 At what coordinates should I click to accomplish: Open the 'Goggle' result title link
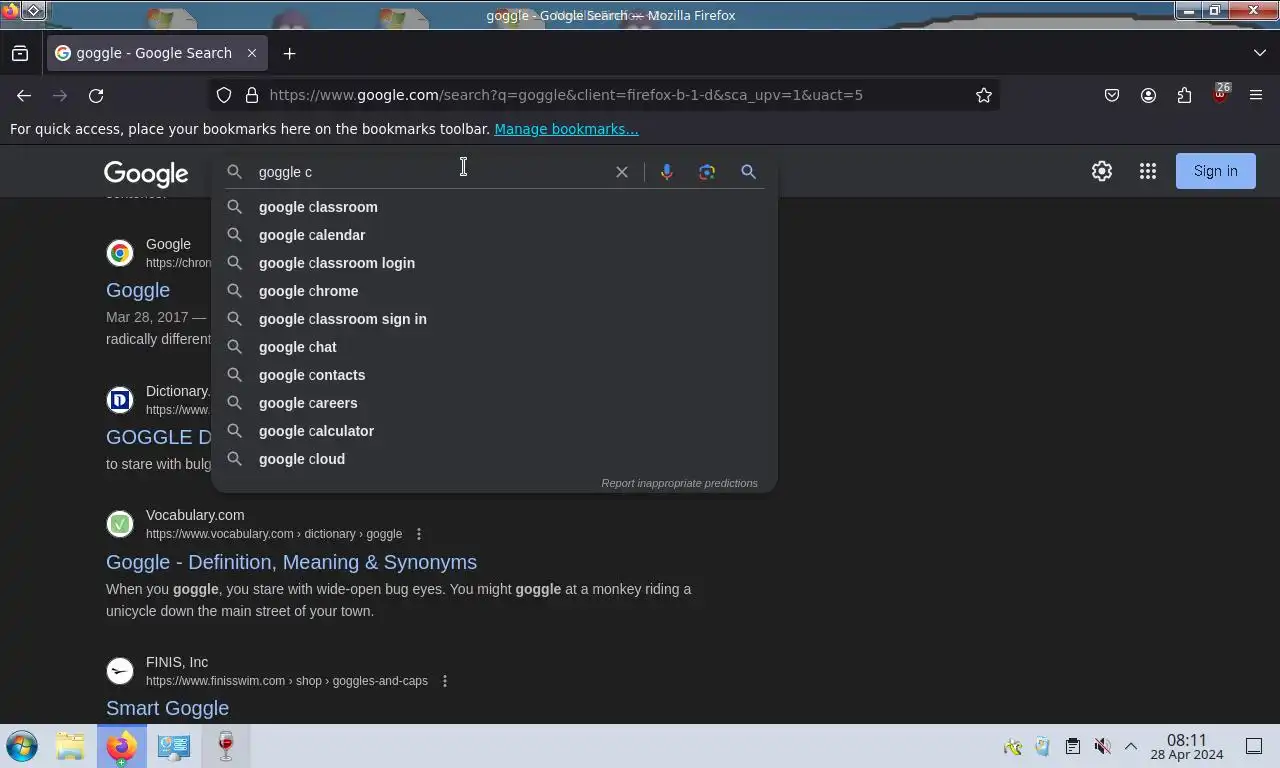click(x=138, y=290)
